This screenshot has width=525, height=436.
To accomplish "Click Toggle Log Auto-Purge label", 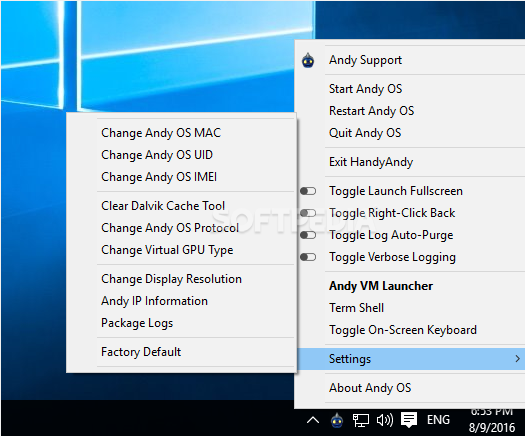I will (391, 235).
